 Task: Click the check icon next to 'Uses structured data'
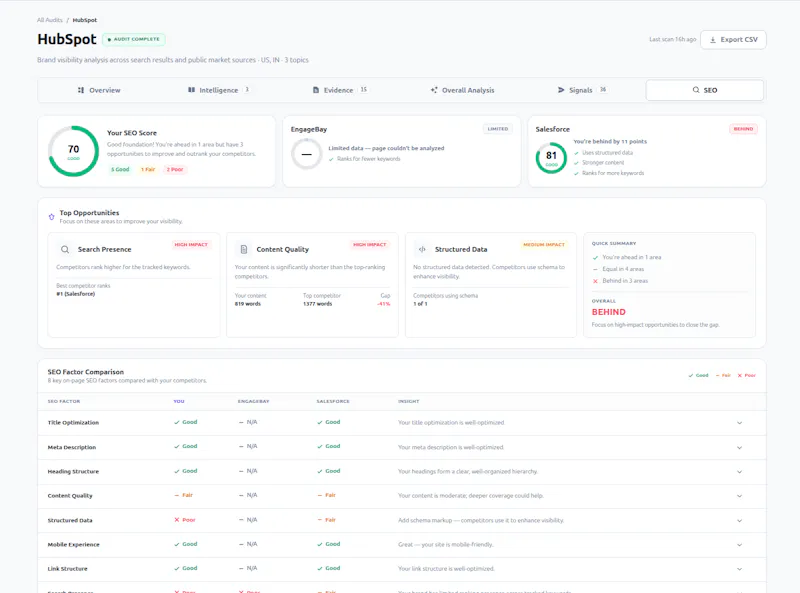click(577, 153)
